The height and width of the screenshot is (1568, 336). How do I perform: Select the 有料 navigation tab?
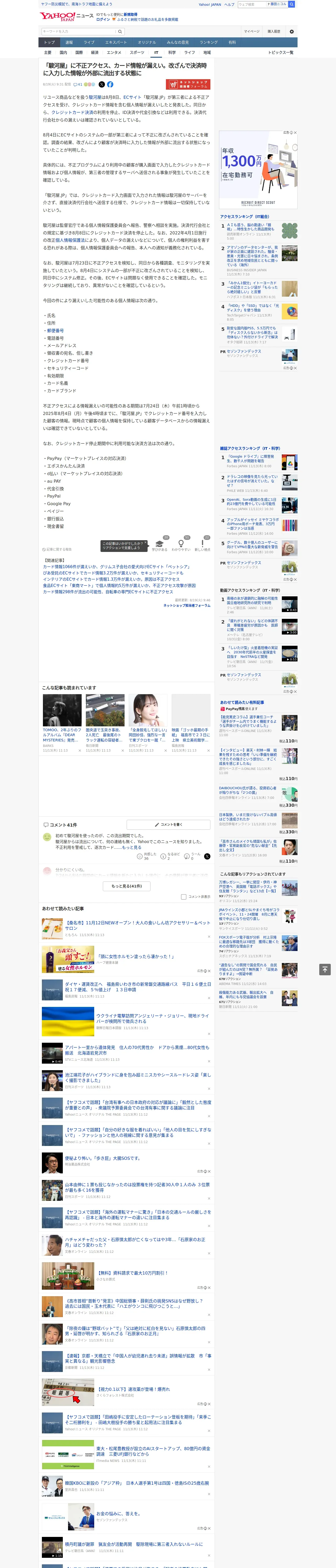click(x=232, y=43)
